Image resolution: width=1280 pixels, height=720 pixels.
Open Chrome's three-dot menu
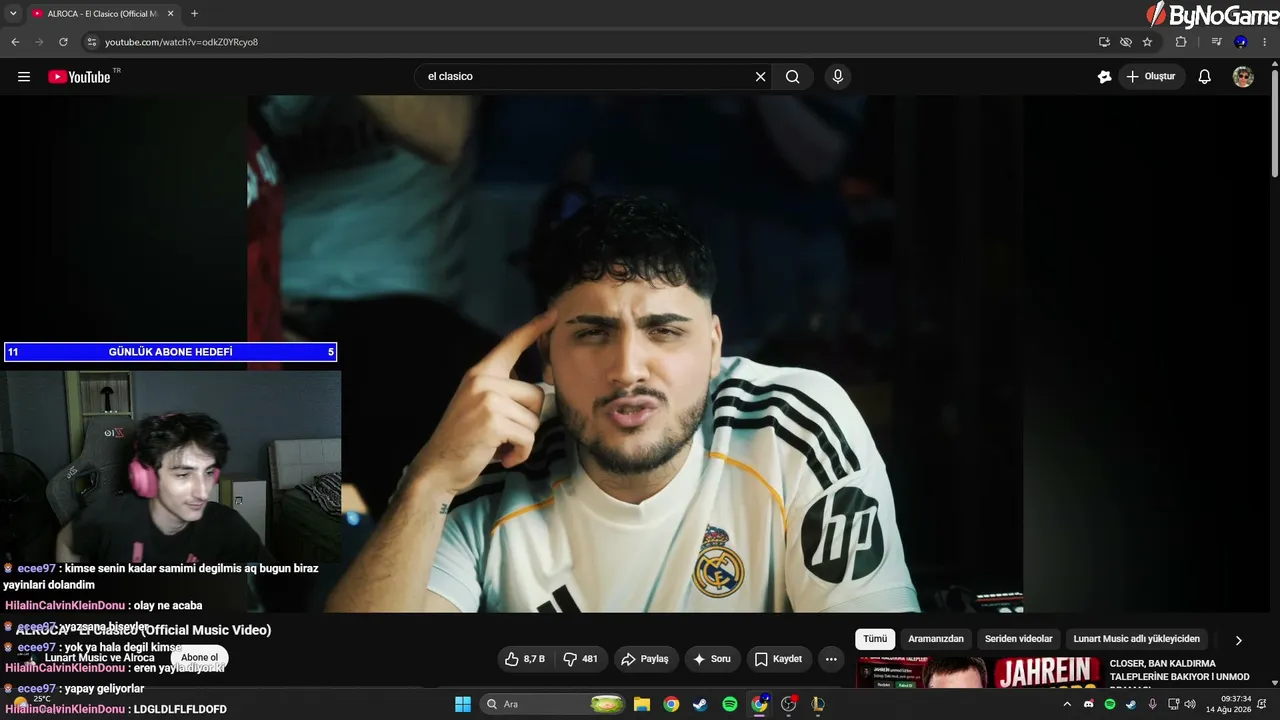point(1265,42)
